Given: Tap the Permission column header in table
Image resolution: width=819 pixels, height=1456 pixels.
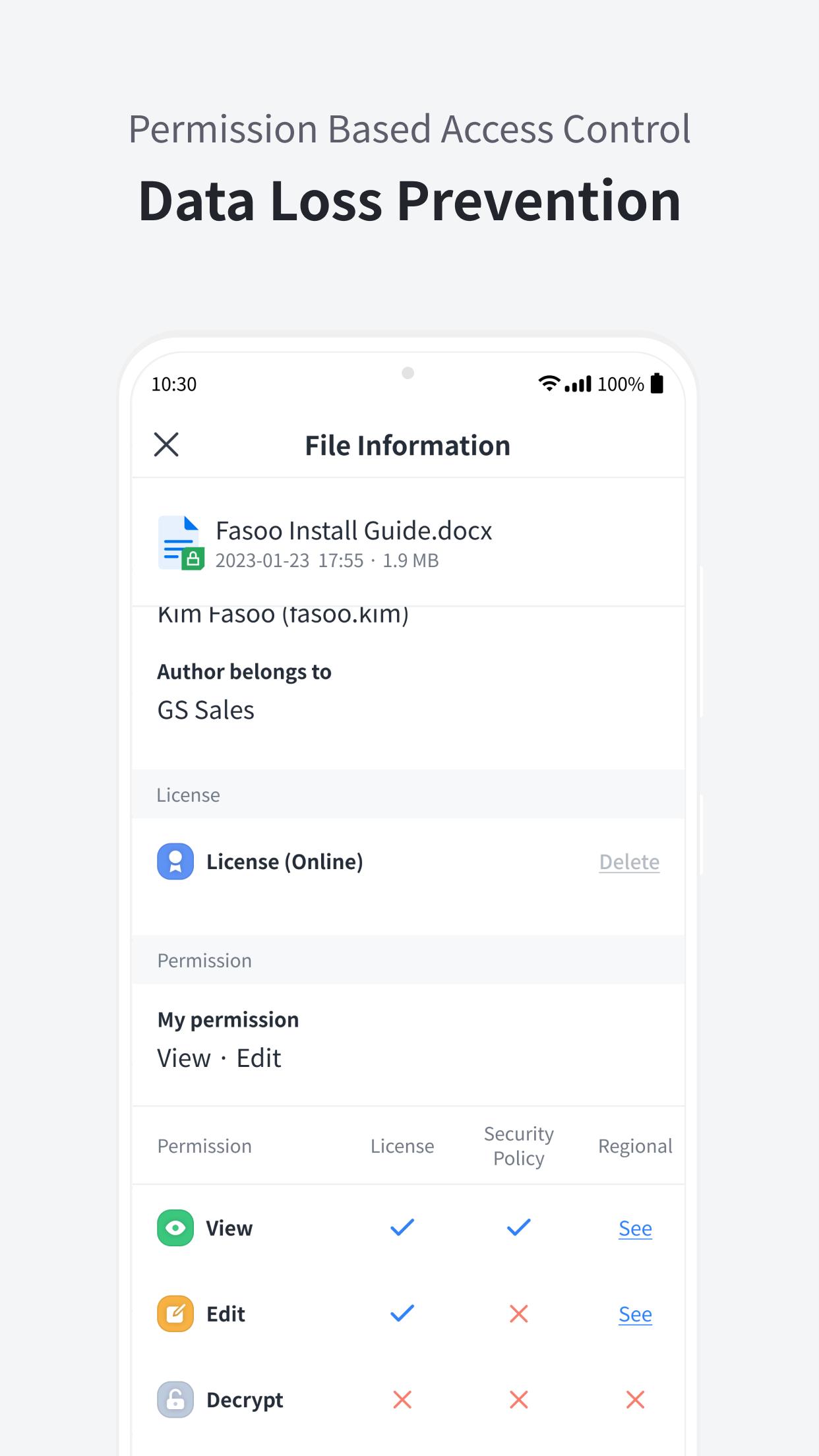Looking at the screenshot, I should (x=204, y=1146).
